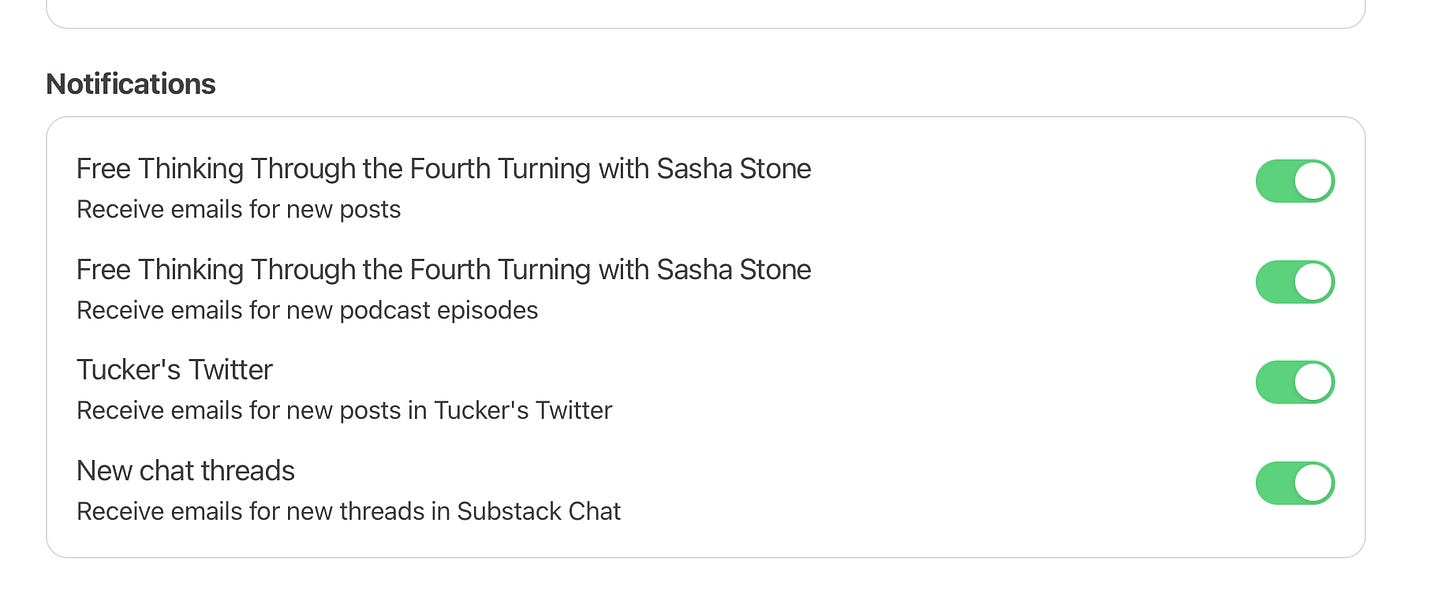This screenshot has width=1456, height=590.
Task: Click the Notifications section heading
Action: click(131, 84)
